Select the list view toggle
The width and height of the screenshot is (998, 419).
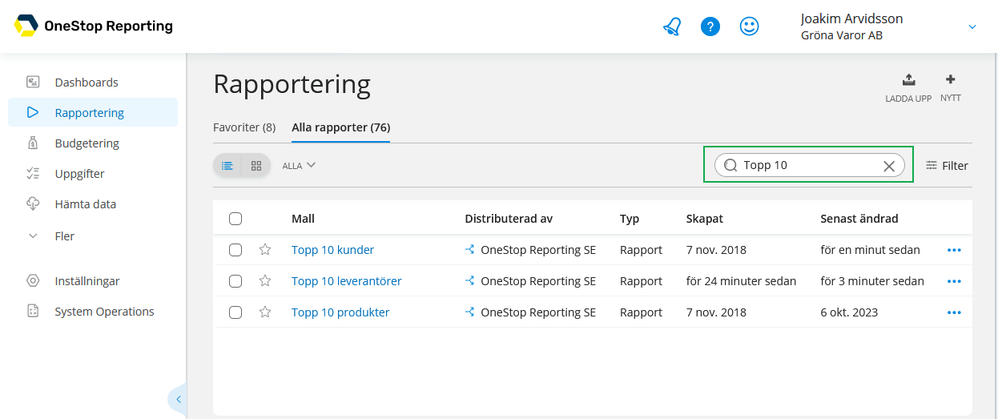click(227, 166)
